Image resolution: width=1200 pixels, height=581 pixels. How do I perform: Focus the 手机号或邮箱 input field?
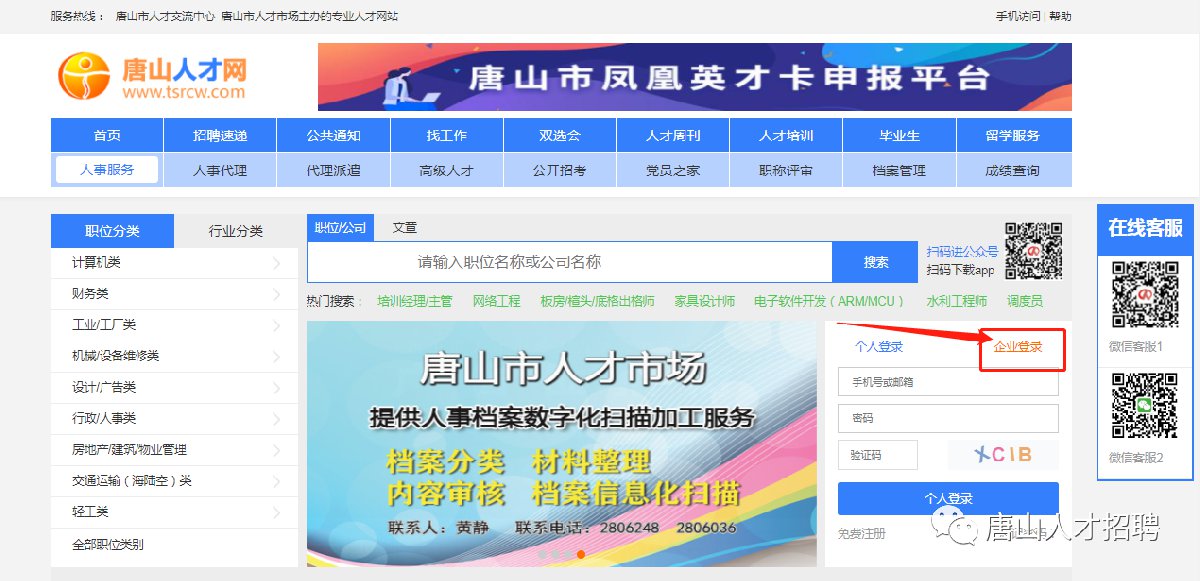(x=948, y=382)
